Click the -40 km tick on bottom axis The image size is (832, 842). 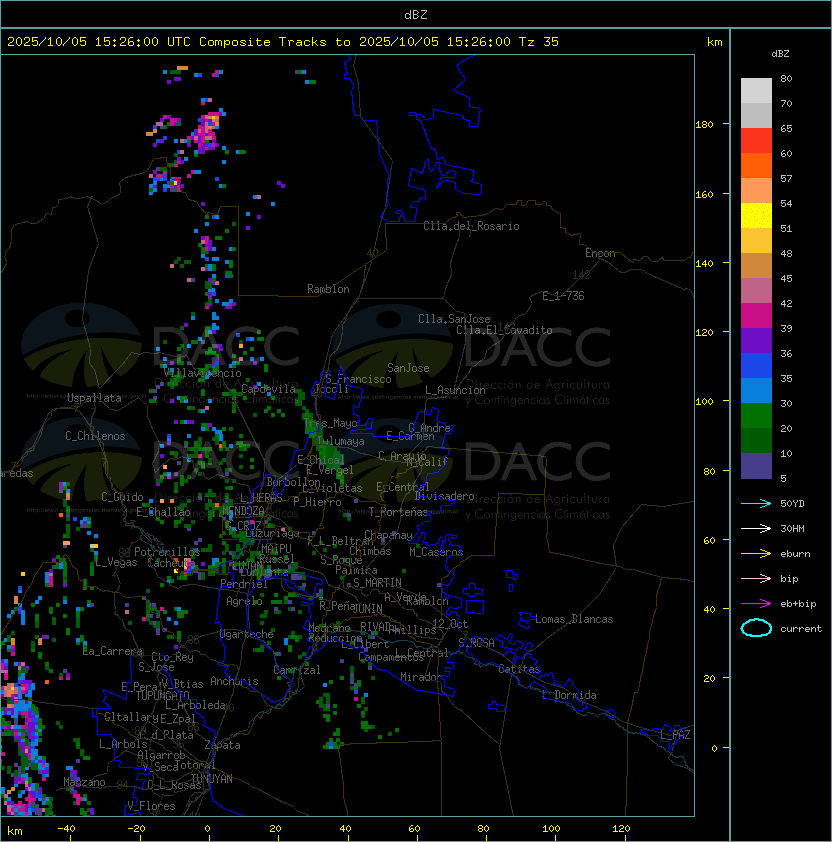[x=66, y=829]
